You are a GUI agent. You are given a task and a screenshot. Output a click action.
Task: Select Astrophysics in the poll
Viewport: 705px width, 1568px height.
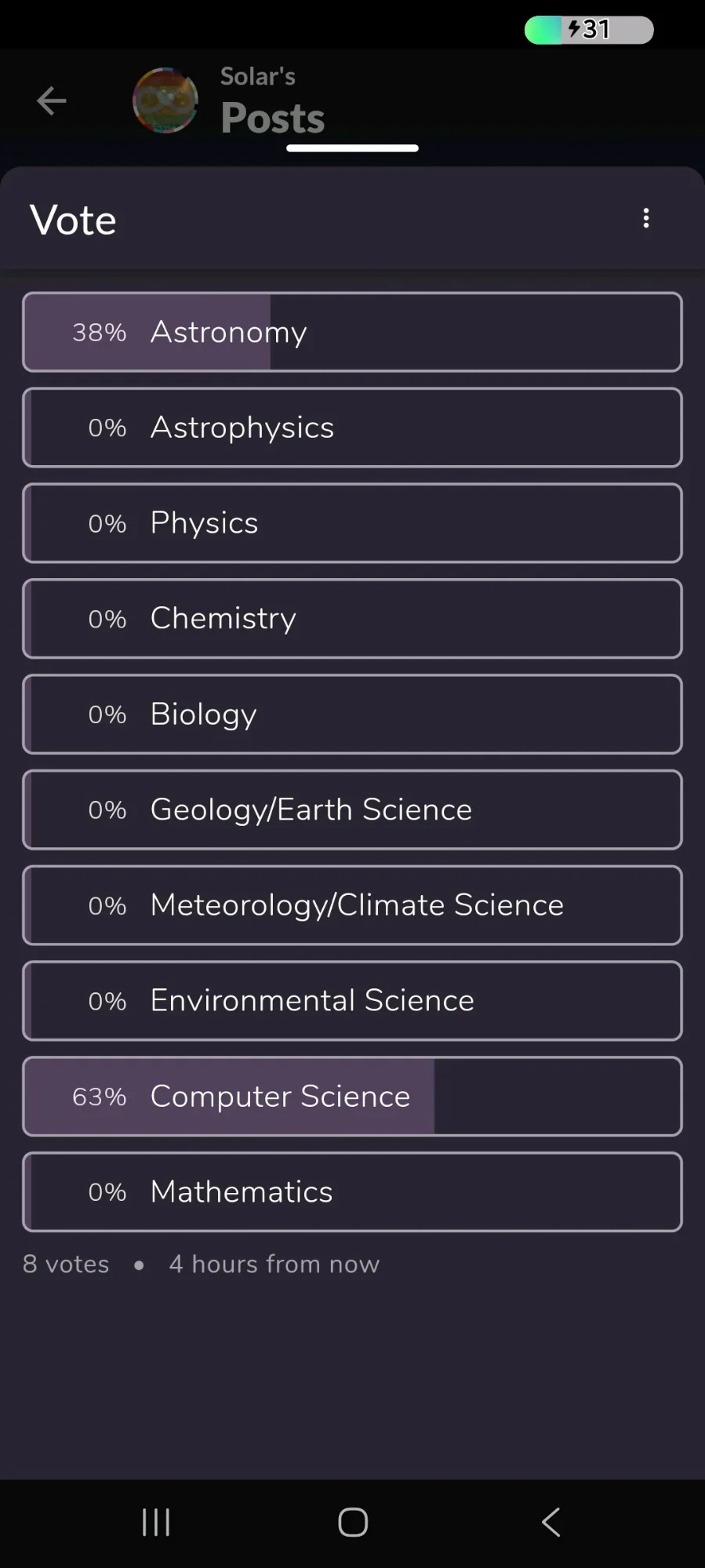tap(352, 427)
